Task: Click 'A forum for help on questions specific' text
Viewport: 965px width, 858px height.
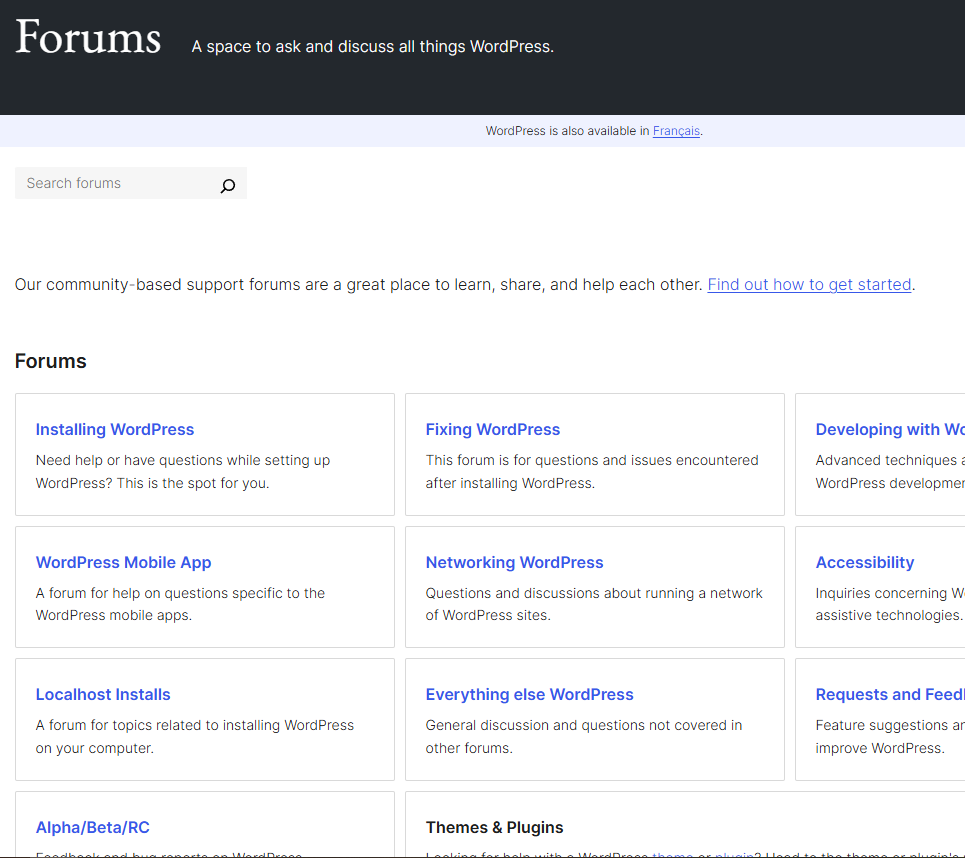Action: [x=180, y=604]
